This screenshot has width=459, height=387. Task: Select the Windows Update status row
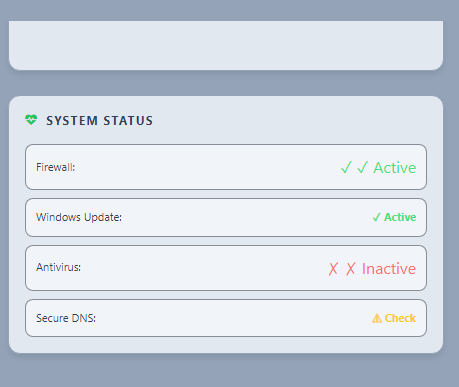226,217
